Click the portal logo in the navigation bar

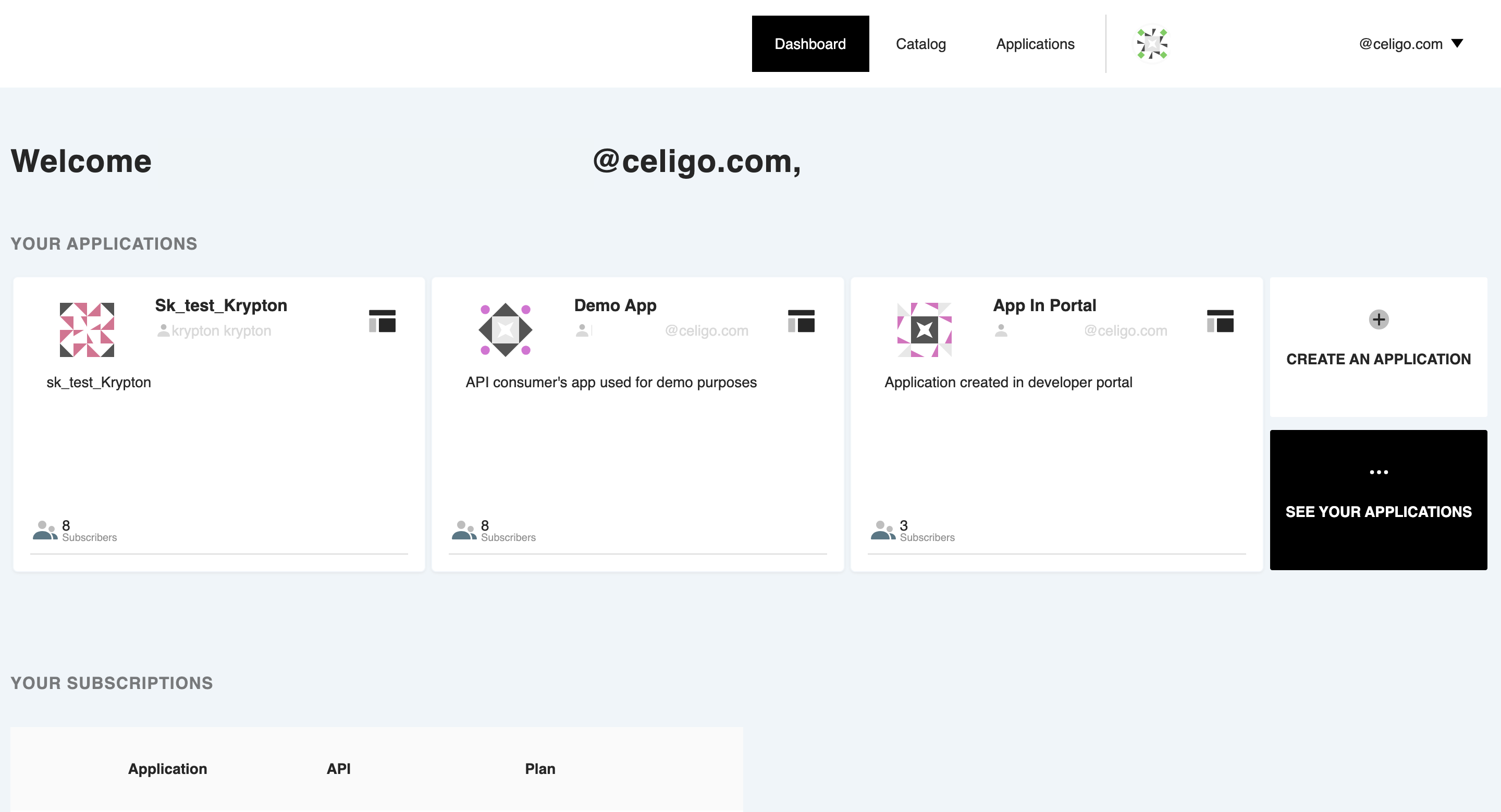click(x=1151, y=43)
